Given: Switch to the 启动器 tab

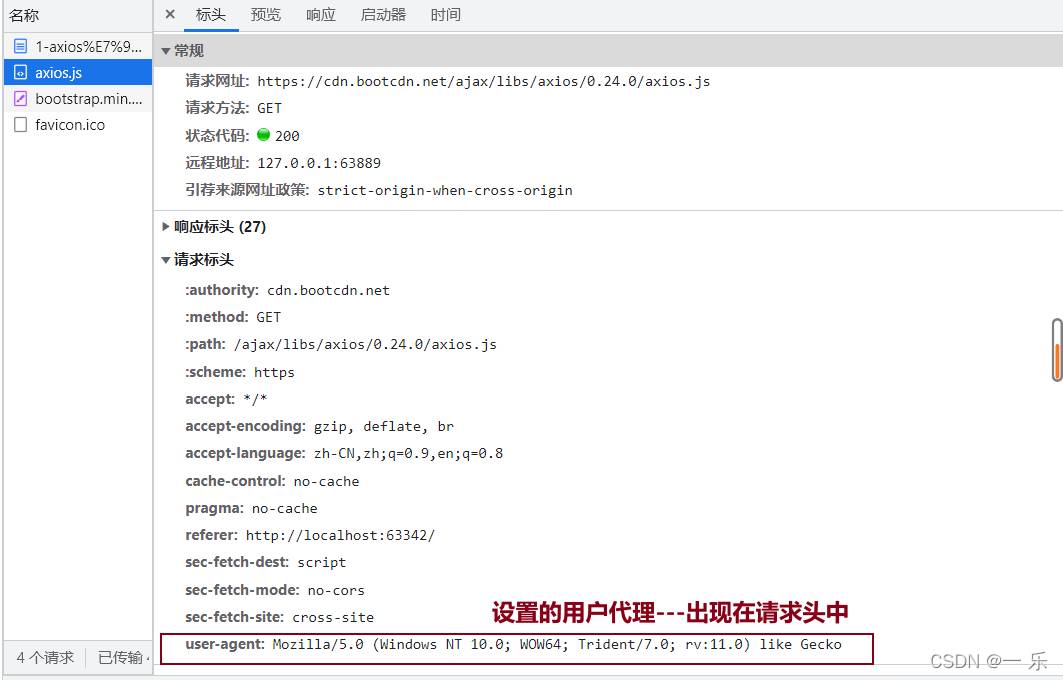Looking at the screenshot, I should pos(383,15).
